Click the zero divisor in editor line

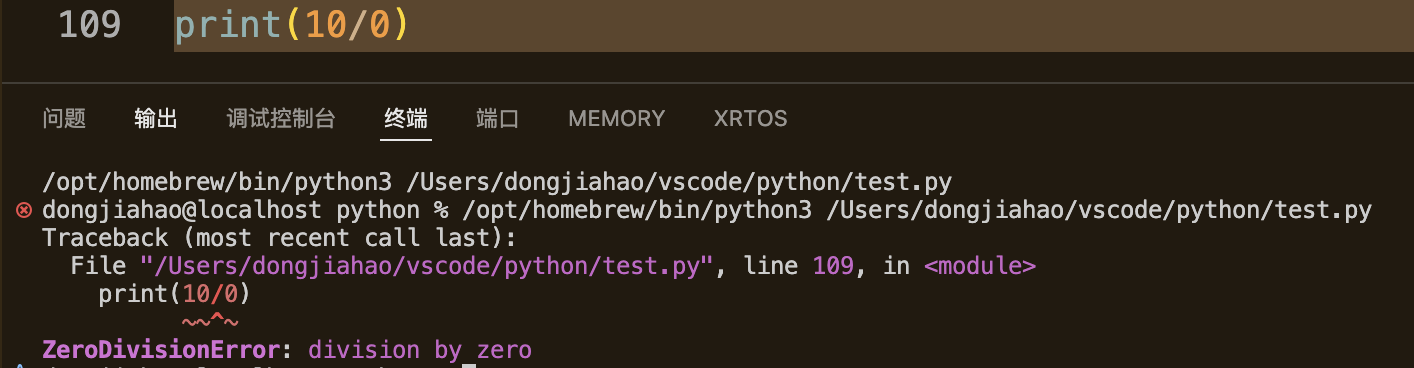coord(379,25)
